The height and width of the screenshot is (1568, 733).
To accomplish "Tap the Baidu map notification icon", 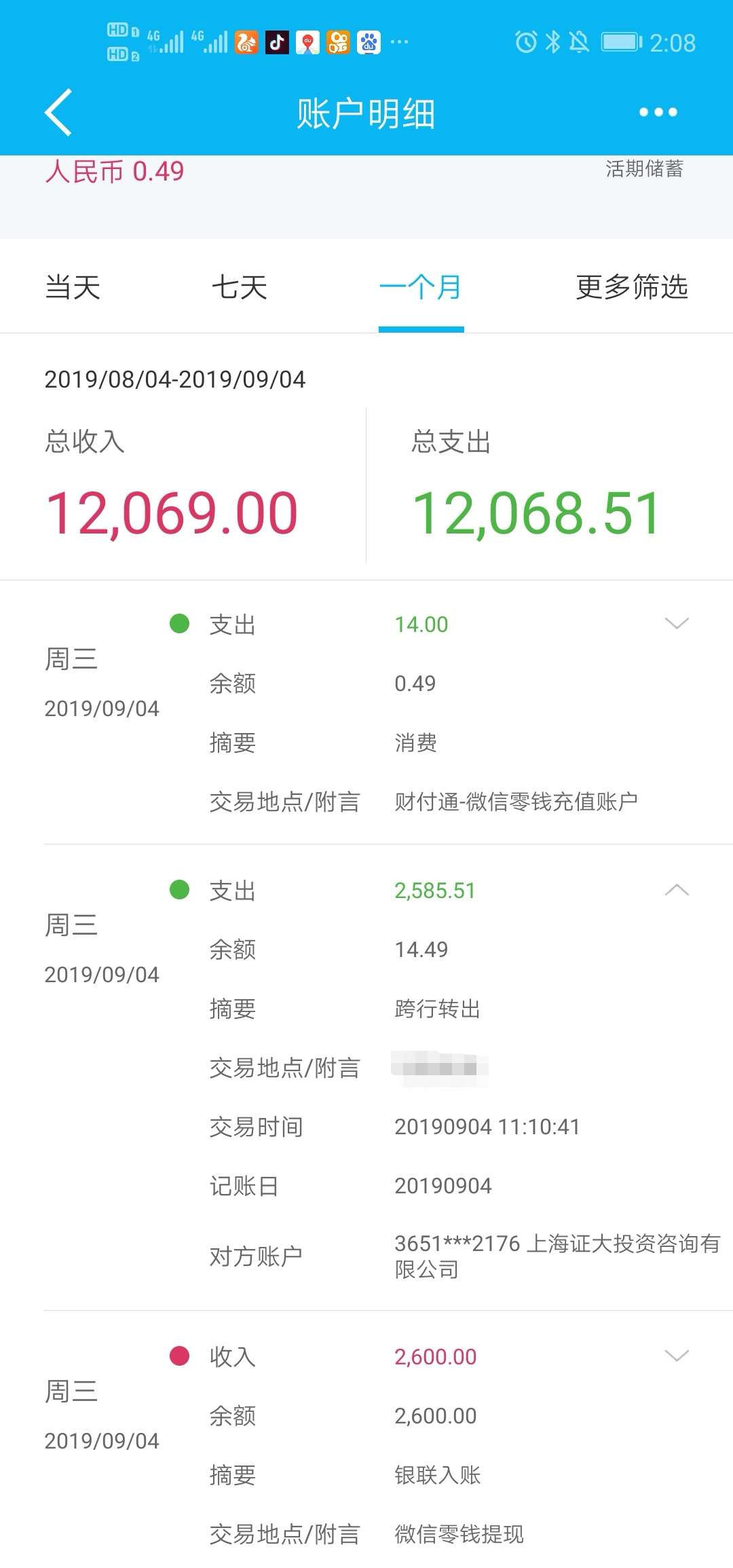I will click(307, 43).
